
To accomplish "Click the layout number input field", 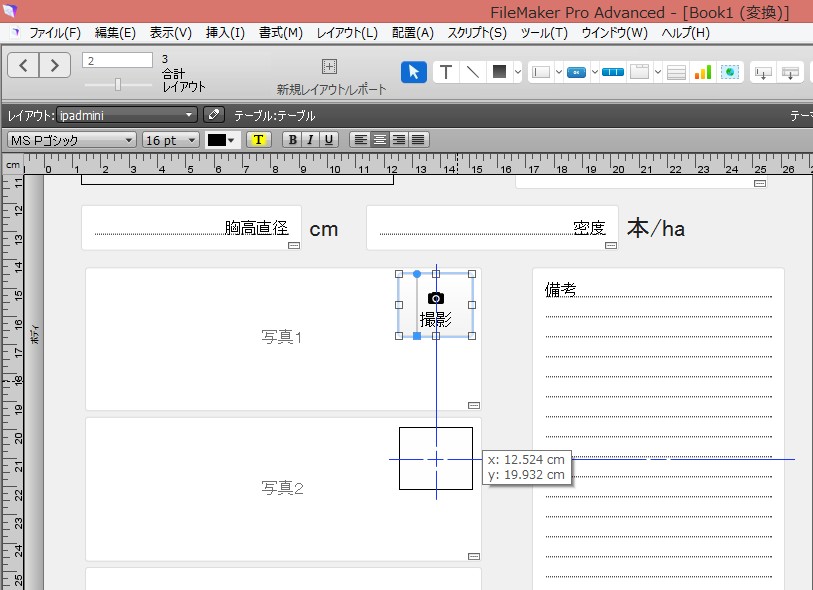I will point(117,61).
